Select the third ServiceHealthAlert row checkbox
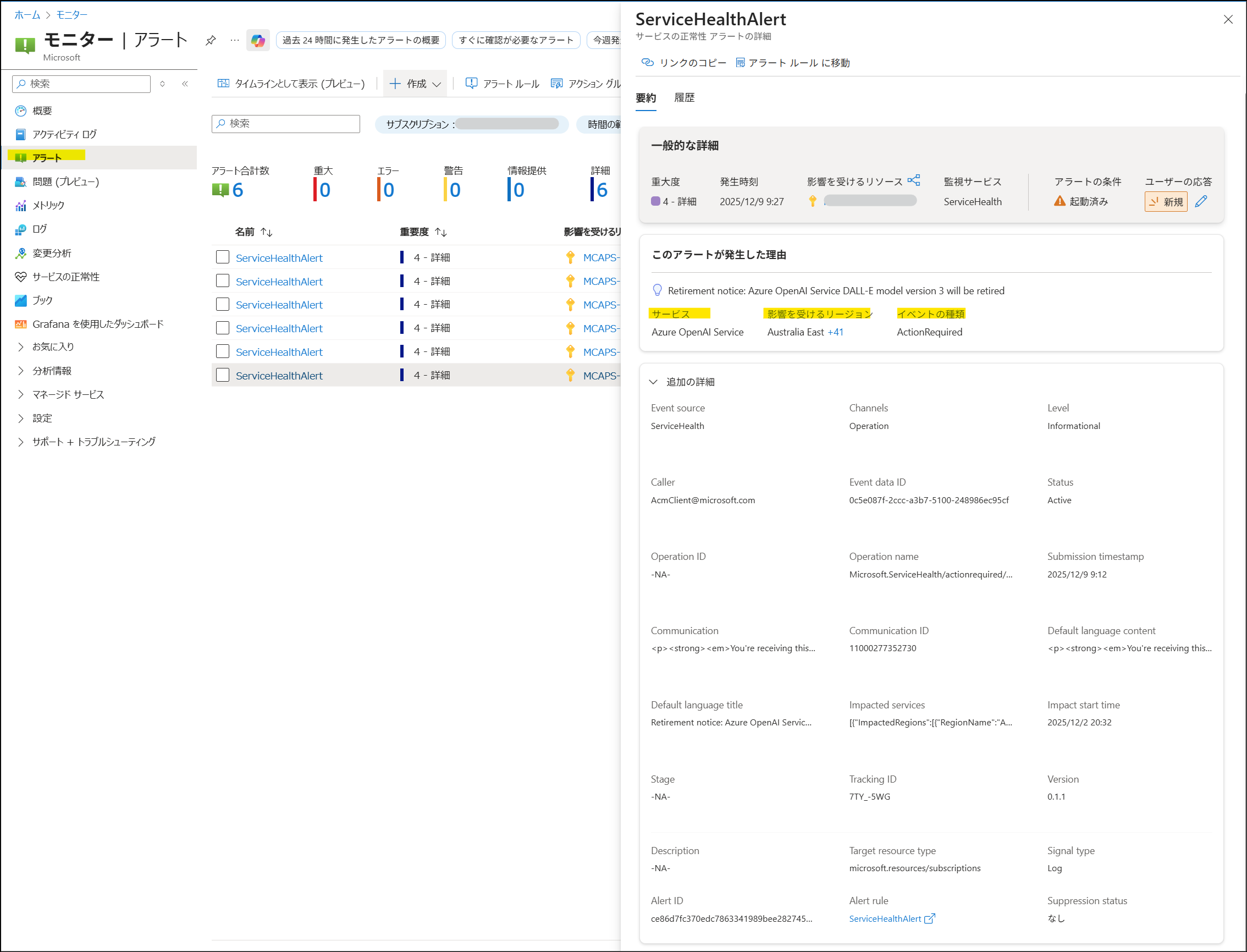Screen dimensions: 1247x952 (223, 304)
